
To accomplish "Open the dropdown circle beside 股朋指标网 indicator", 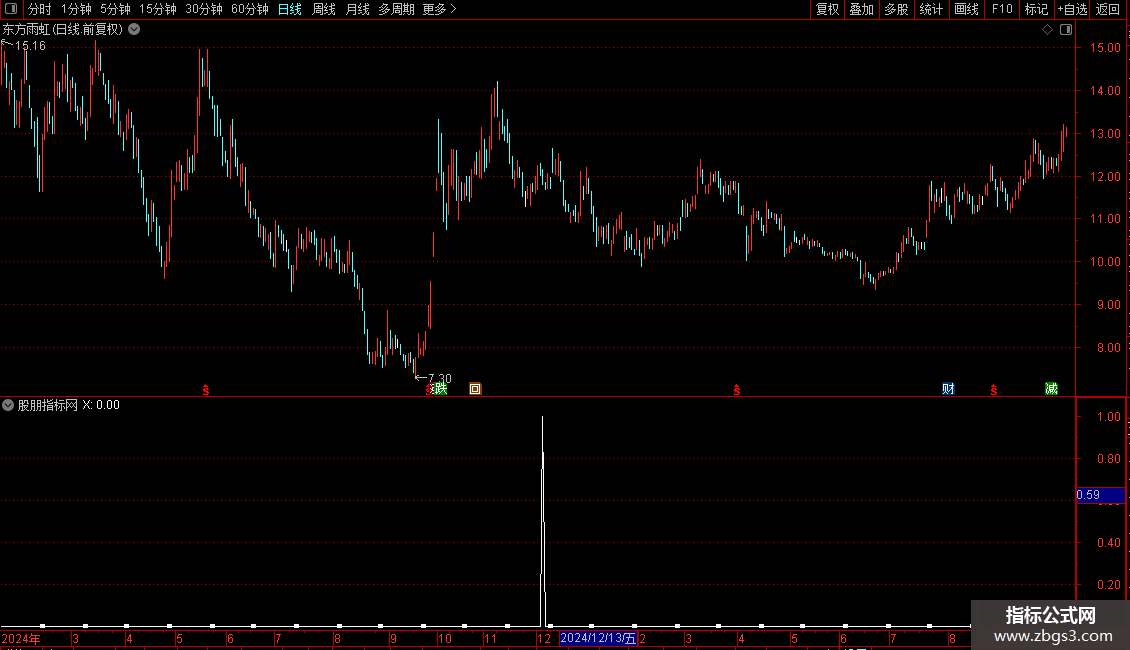I will (x=8, y=405).
